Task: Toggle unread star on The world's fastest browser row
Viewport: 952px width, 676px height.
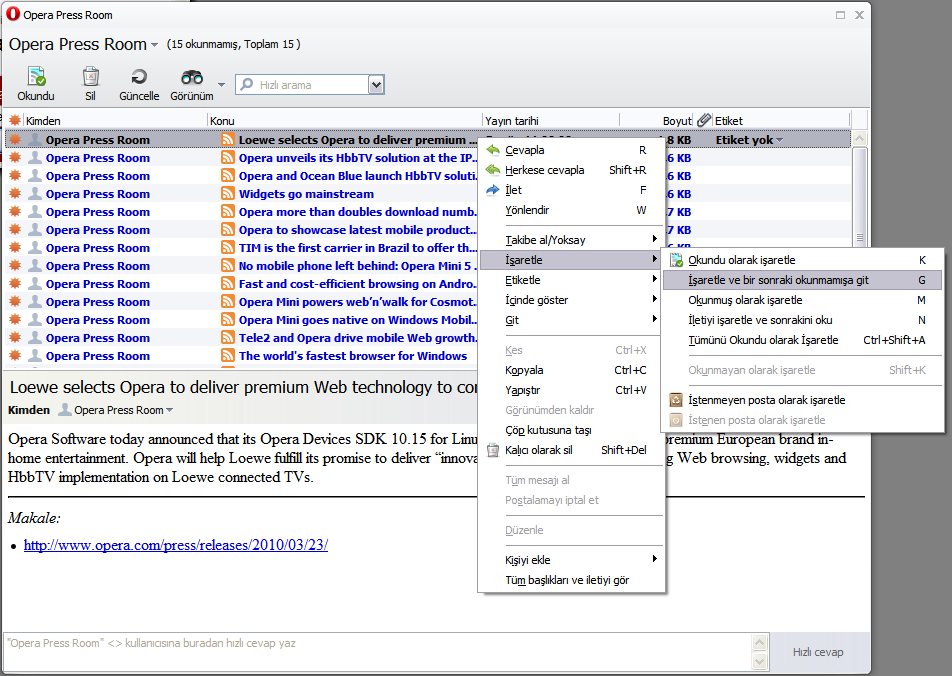Action: 15,356
